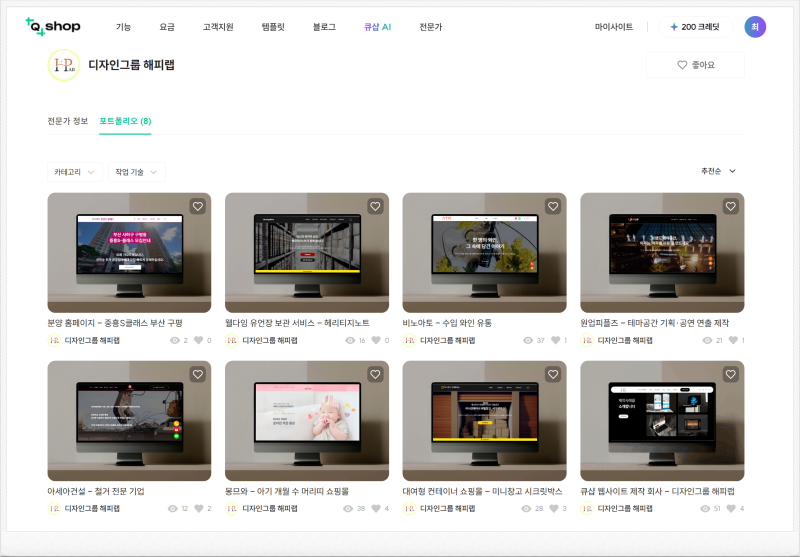Image resolution: width=800 pixels, height=557 pixels.
Task: Open the 요금 menu item
Action: coord(167,27)
